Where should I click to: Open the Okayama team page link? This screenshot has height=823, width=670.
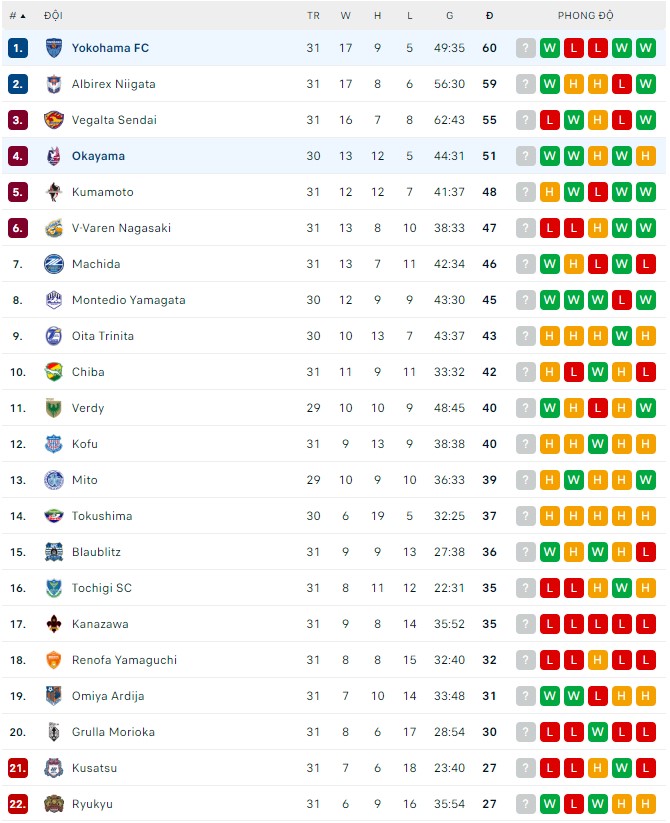[x=98, y=156]
